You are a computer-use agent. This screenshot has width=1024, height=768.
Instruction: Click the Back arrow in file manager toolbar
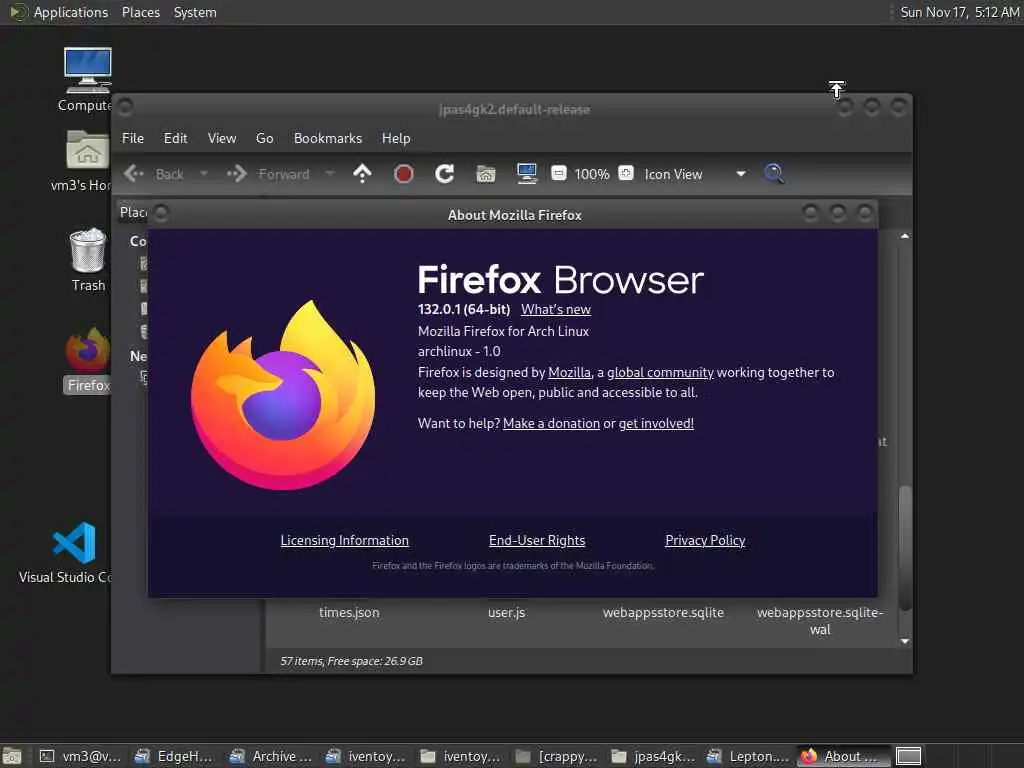pyautogui.click(x=134, y=174)
